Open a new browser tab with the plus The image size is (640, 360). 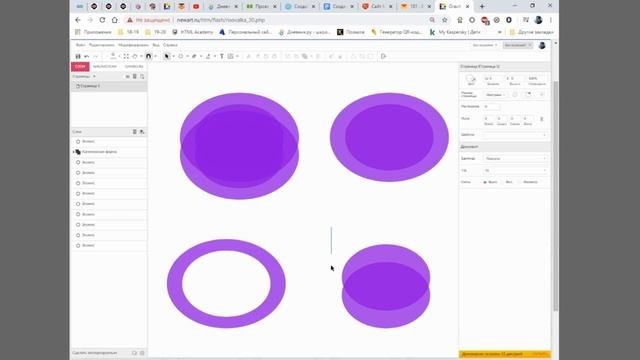click(x=482, y=7)
